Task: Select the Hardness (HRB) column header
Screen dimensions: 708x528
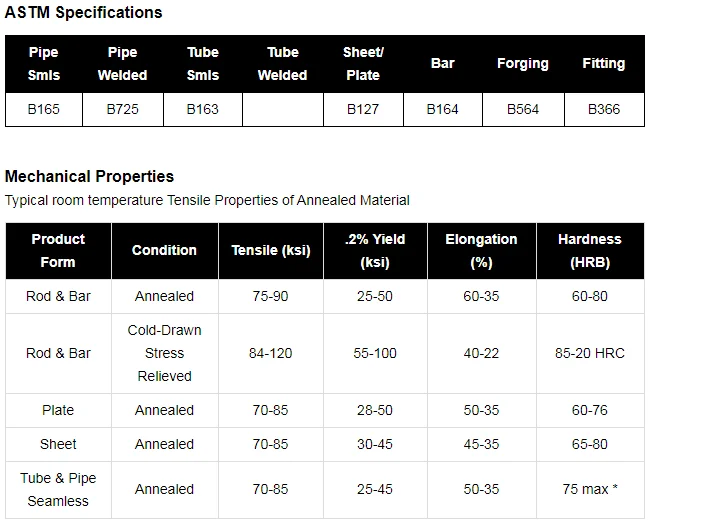Action: click(590, 251)
